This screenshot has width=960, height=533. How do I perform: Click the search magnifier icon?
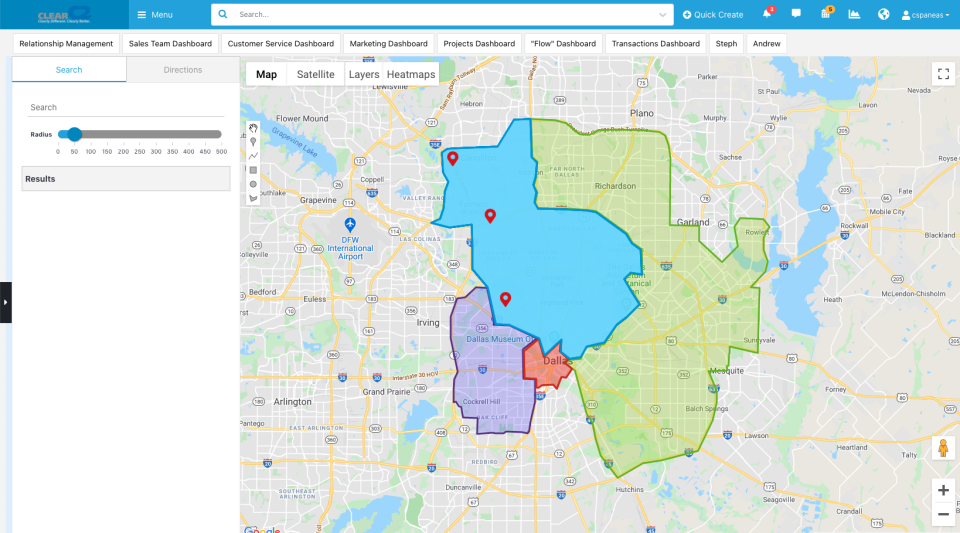223,14
